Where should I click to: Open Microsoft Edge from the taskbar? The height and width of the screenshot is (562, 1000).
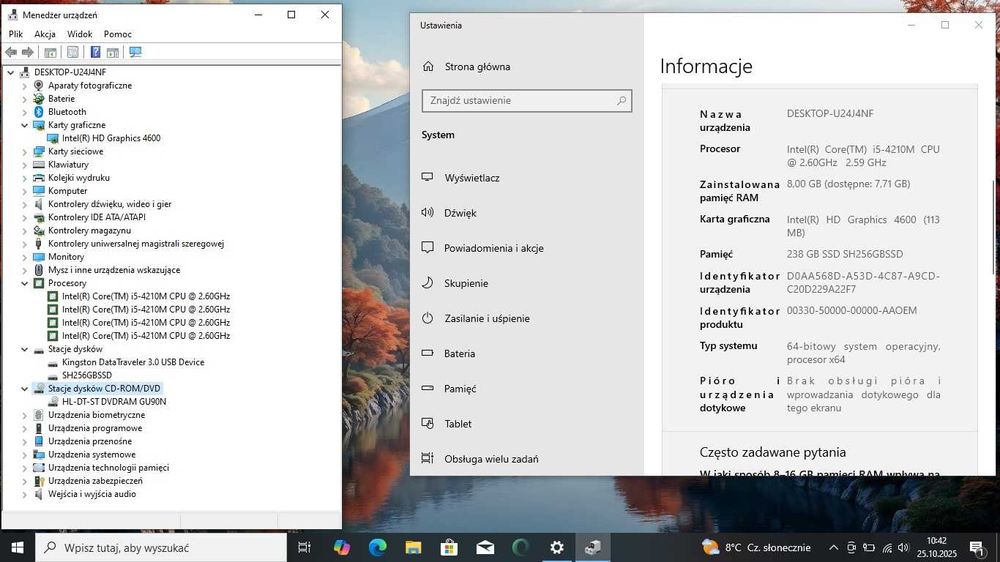[x=378, y=547]
